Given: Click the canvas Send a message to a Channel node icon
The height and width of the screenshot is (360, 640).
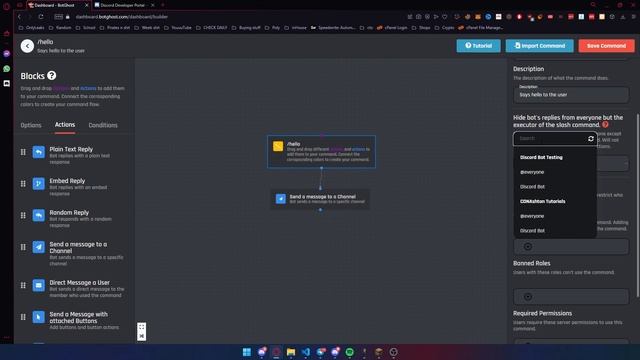Looking at the screenshot, I should 281,199.
